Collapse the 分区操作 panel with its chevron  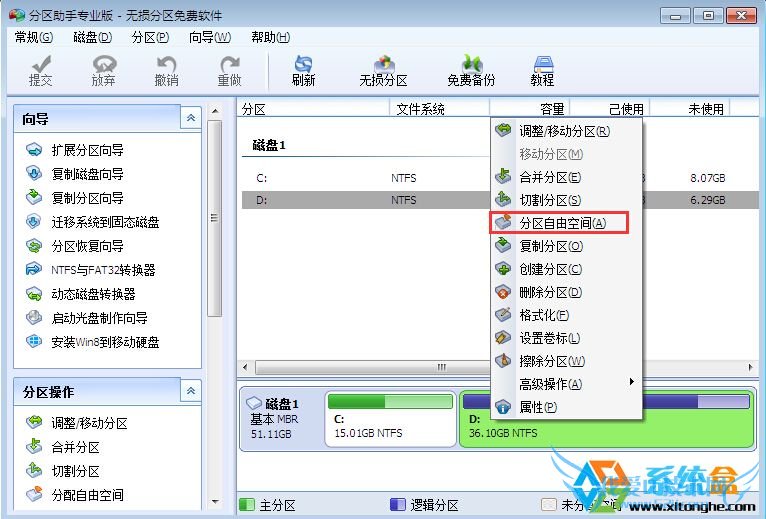[191, 390]
